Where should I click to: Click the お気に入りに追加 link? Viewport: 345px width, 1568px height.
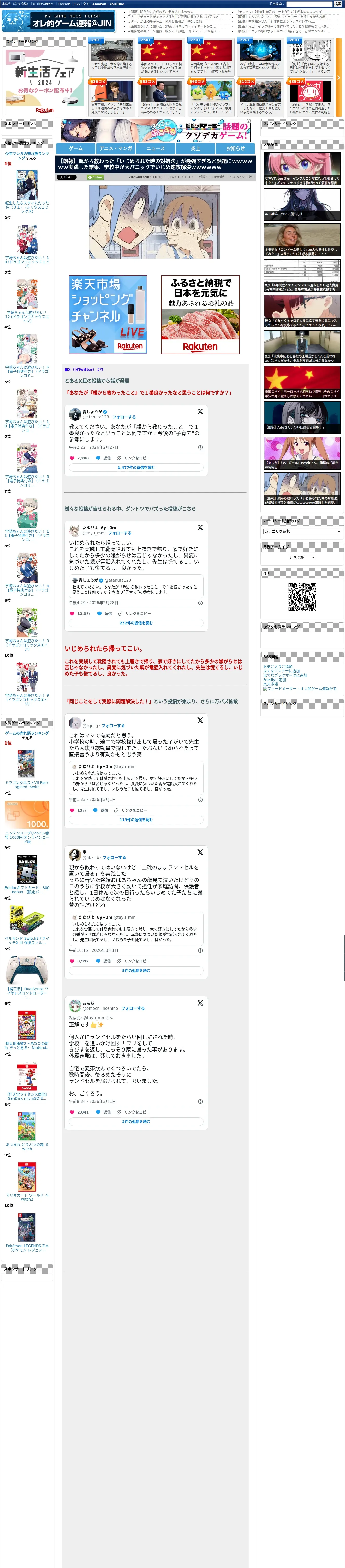click(x=278, y=667)
